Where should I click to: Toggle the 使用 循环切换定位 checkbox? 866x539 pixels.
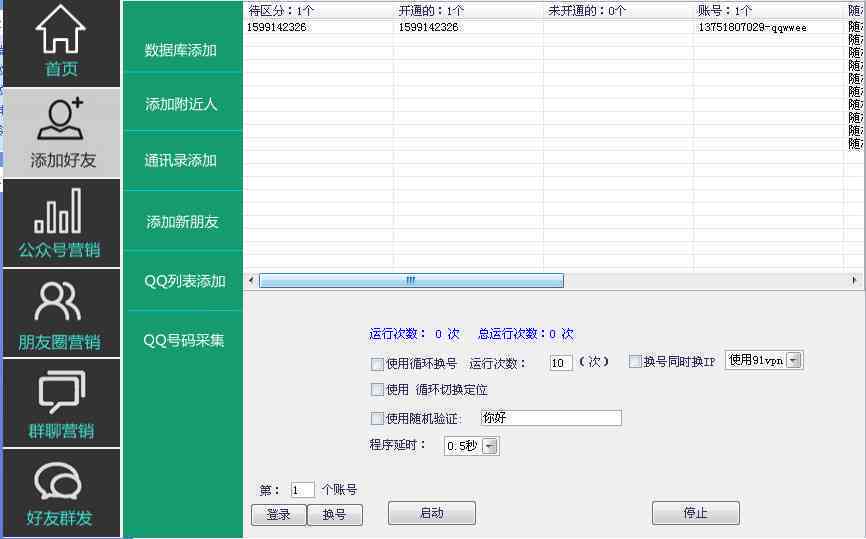[x=377, y=390]
